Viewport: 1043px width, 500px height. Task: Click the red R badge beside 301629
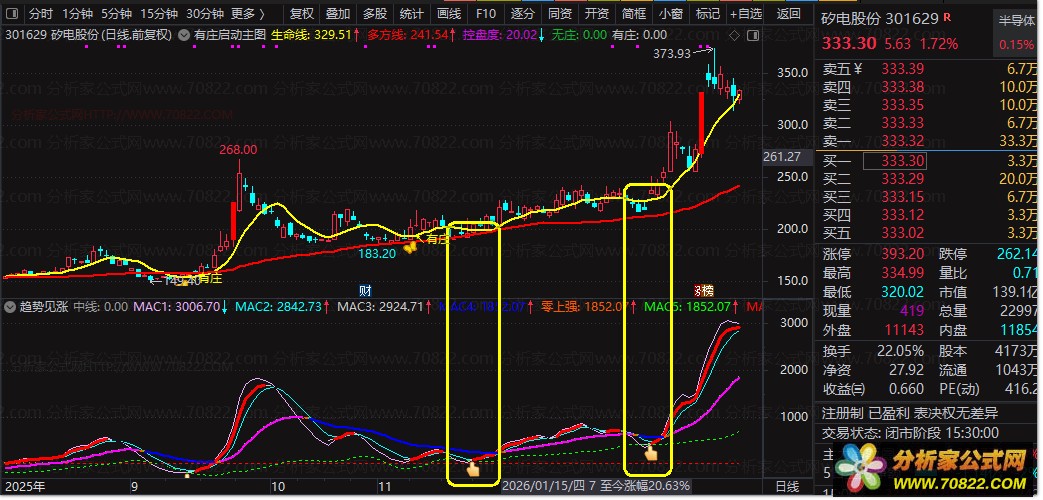(x=947, y=18)
